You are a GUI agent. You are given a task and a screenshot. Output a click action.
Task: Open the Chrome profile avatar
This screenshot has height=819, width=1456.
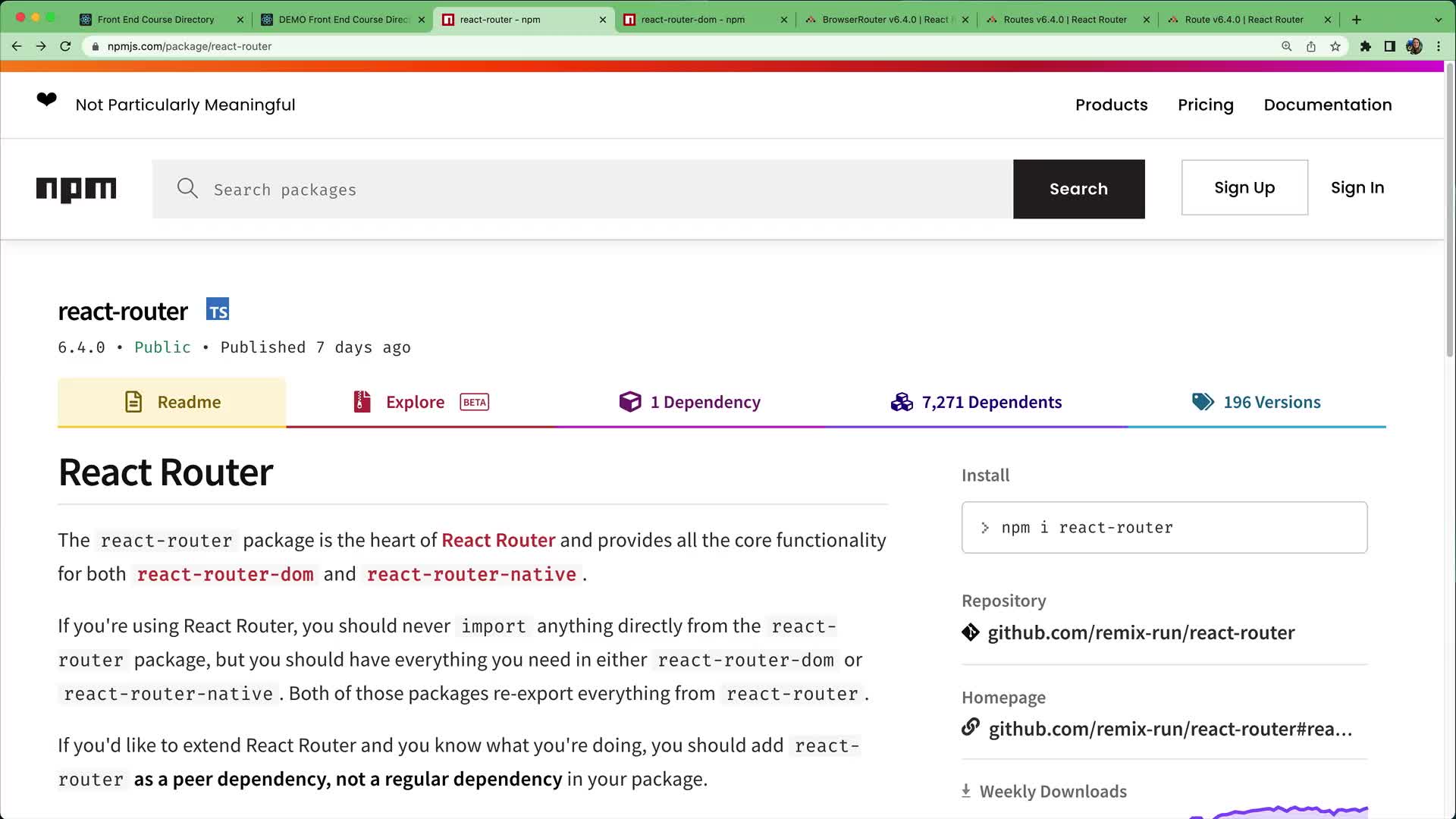[1414, 46]
